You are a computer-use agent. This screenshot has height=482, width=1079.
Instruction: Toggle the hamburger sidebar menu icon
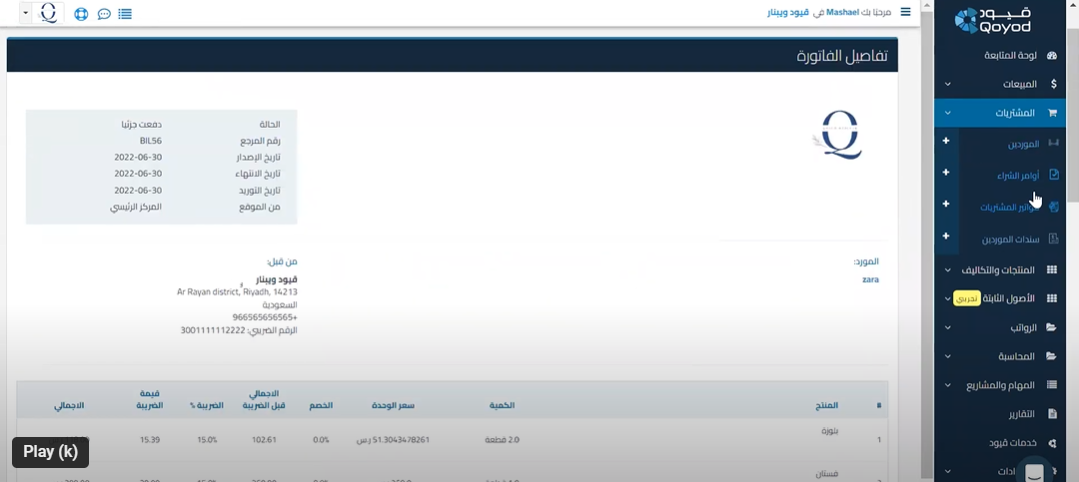point(906,12)
